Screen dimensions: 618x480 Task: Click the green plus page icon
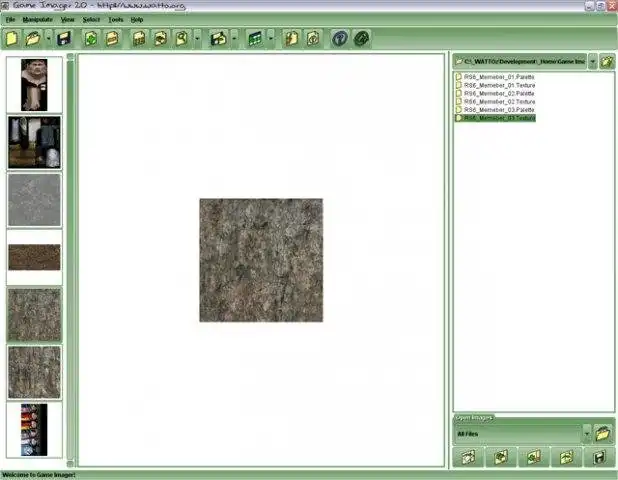pyautogui.click(x=91, y=38)
